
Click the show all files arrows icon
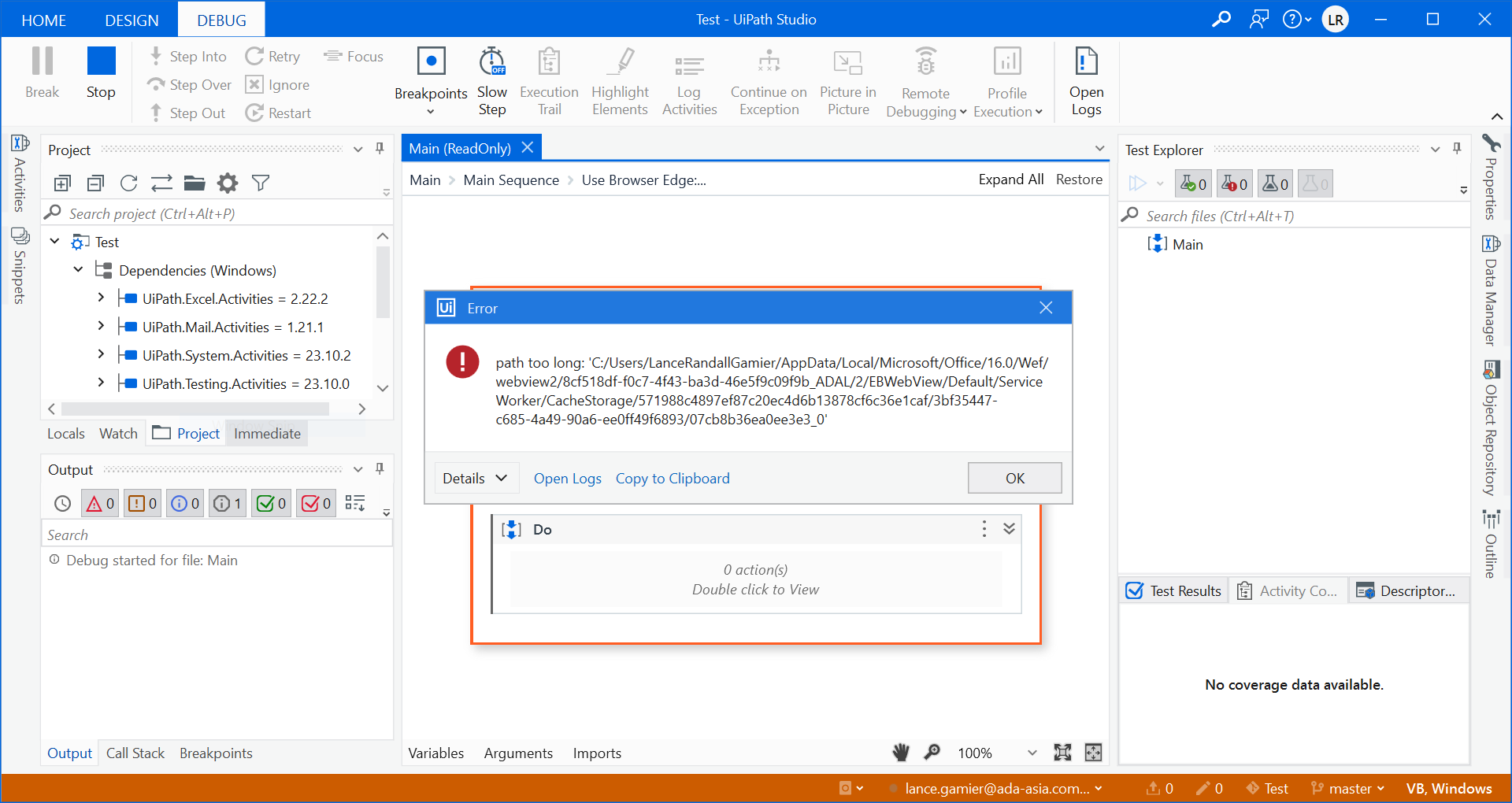tap(161, 183)
